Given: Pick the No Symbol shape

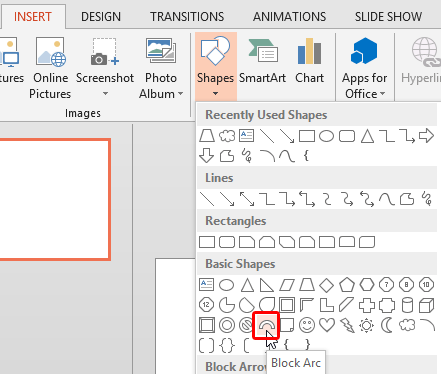Looking at the screenshot, I should [x=247, y=325].
